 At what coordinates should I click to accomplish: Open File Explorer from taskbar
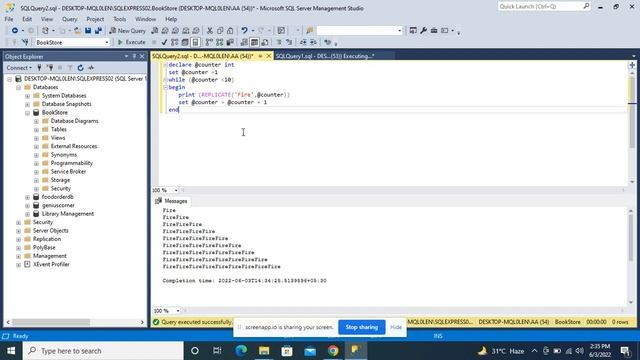point(264,351)
